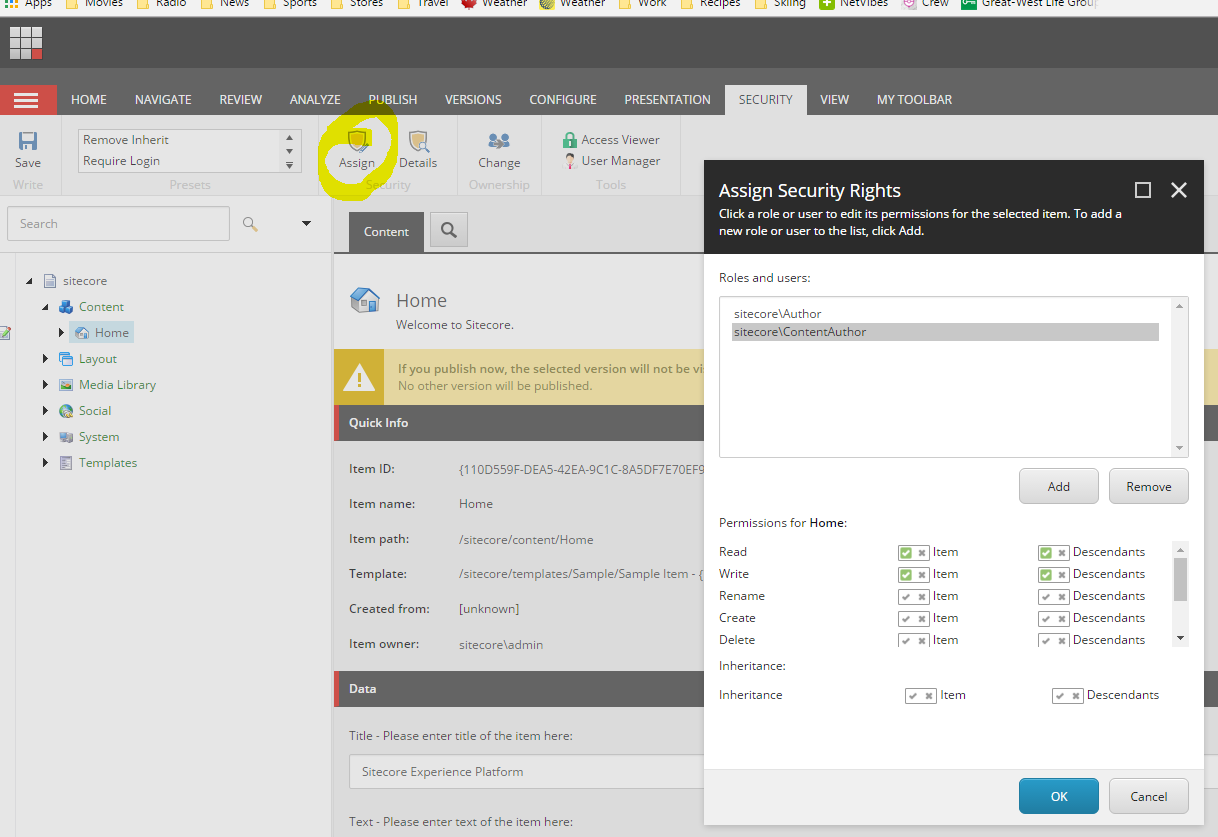Click the Add role button
Viewport: 1218px width, 837px height.
click(1059, 486)
